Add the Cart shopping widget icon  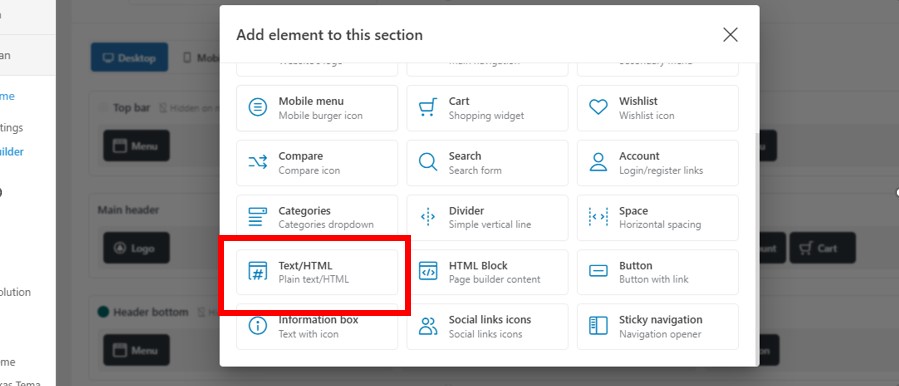[428, 107]
